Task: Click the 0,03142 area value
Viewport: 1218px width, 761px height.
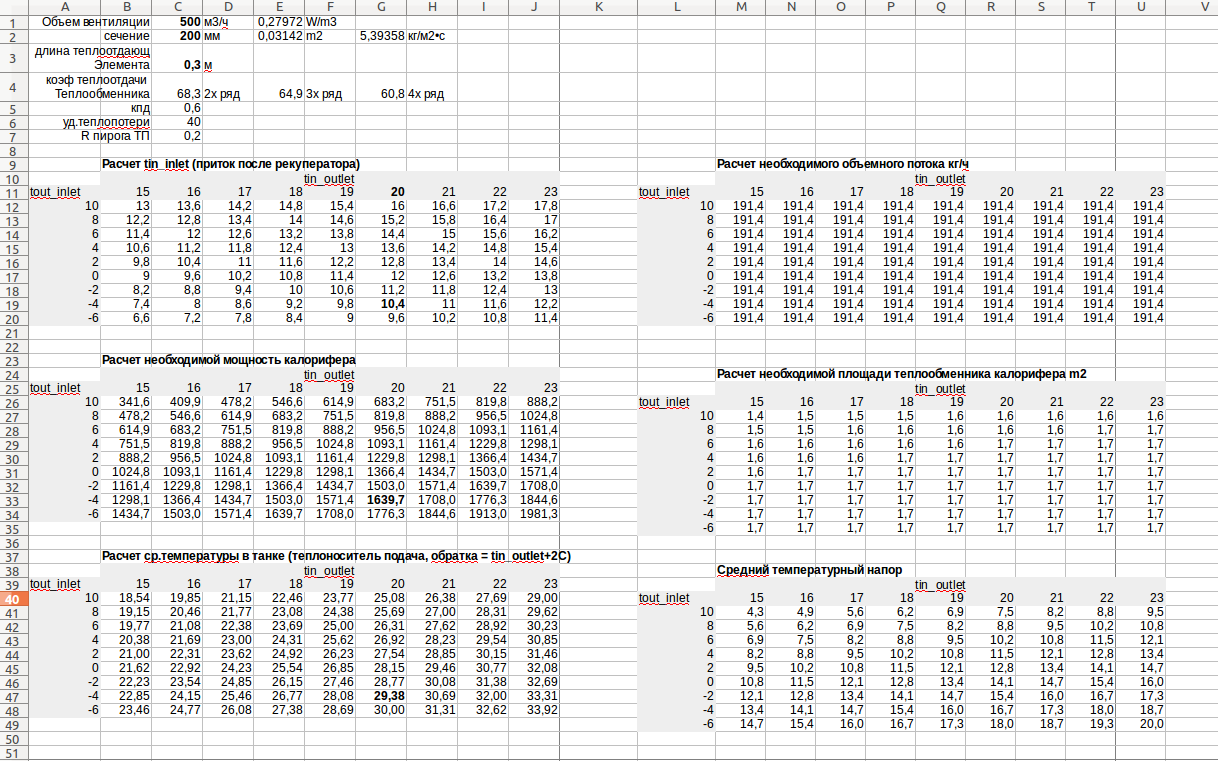Action: coord(280,36)
